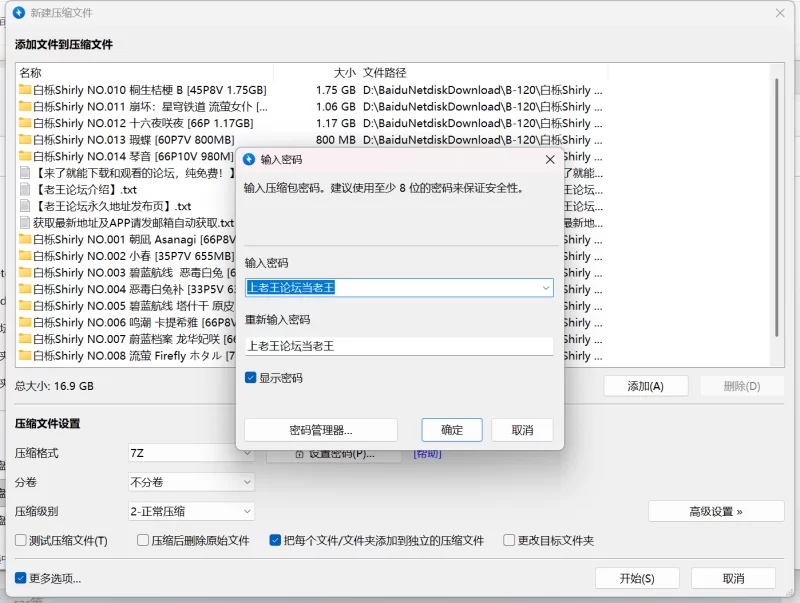Disable 把每个文件/文件夹添加到独立的压缩文件
This screenshot has height=603, width=800.
275,538
